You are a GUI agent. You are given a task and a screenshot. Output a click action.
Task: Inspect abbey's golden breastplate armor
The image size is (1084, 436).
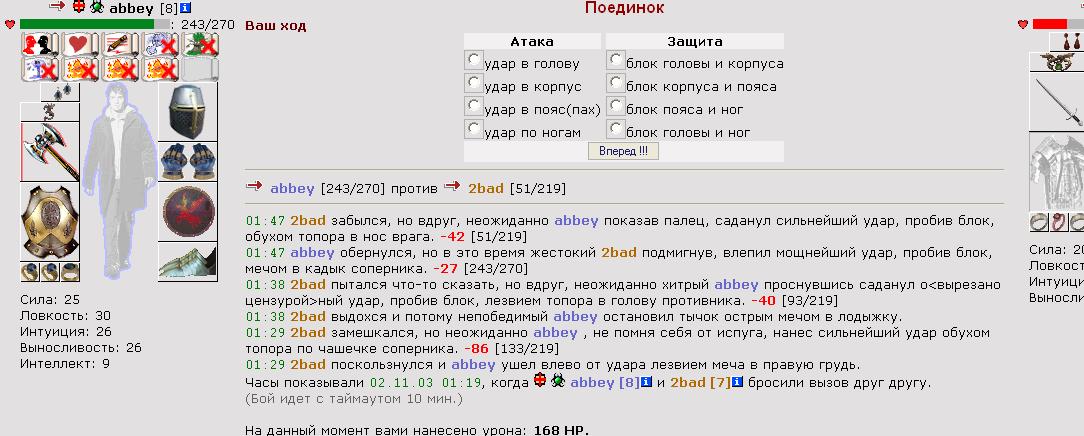pos(50,222)
